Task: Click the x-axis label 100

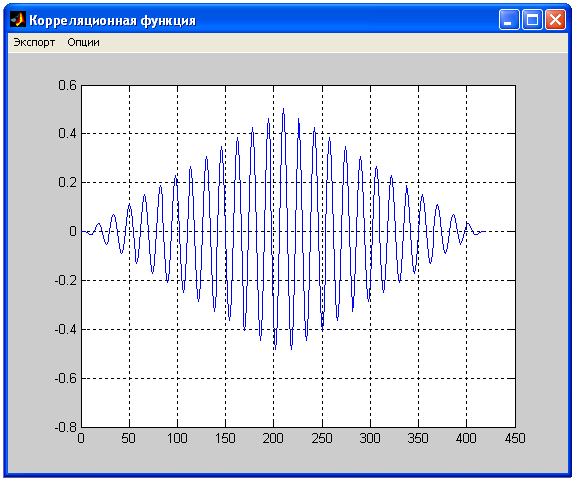Action: pos(177,438)
